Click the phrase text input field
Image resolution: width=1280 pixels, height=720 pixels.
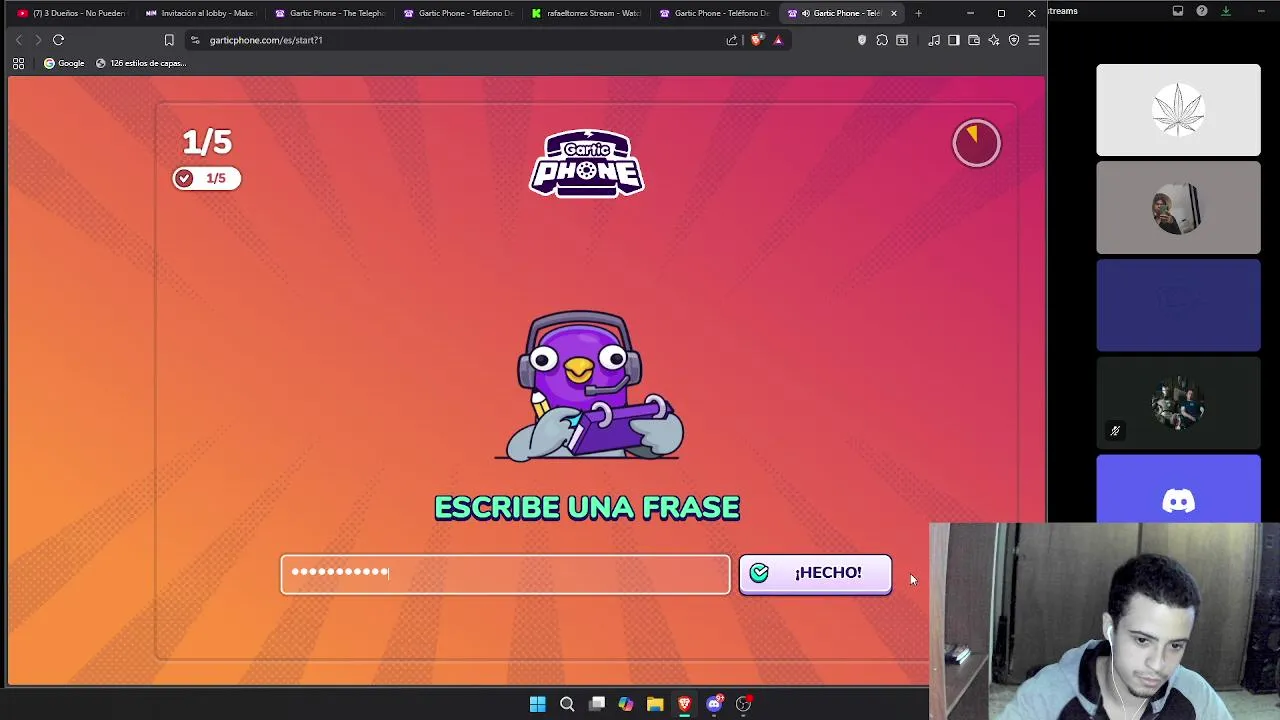505,574
